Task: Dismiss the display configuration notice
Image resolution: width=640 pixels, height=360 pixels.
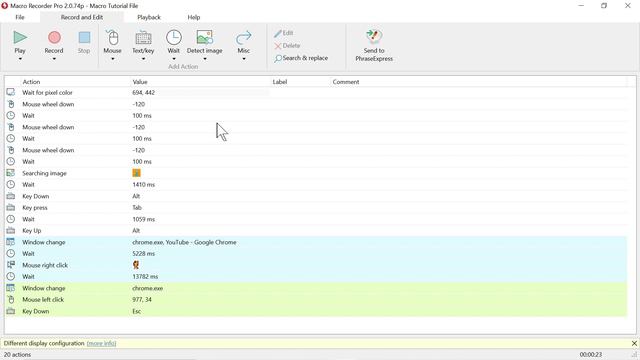Action: click(x=634, y=343)
